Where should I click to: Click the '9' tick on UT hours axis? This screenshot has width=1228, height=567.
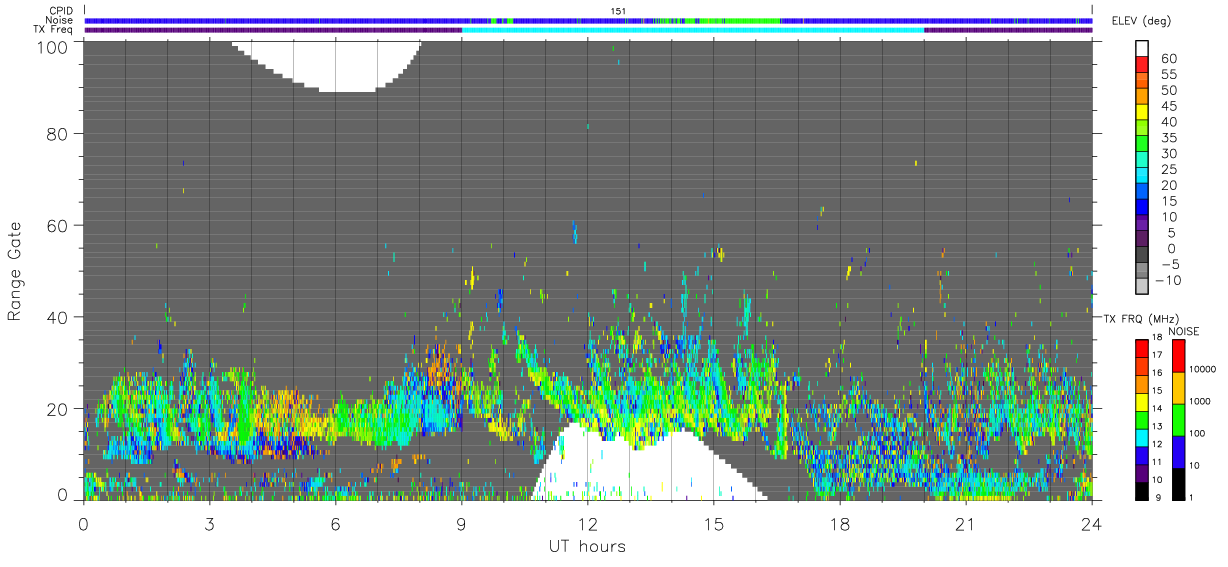461,525
